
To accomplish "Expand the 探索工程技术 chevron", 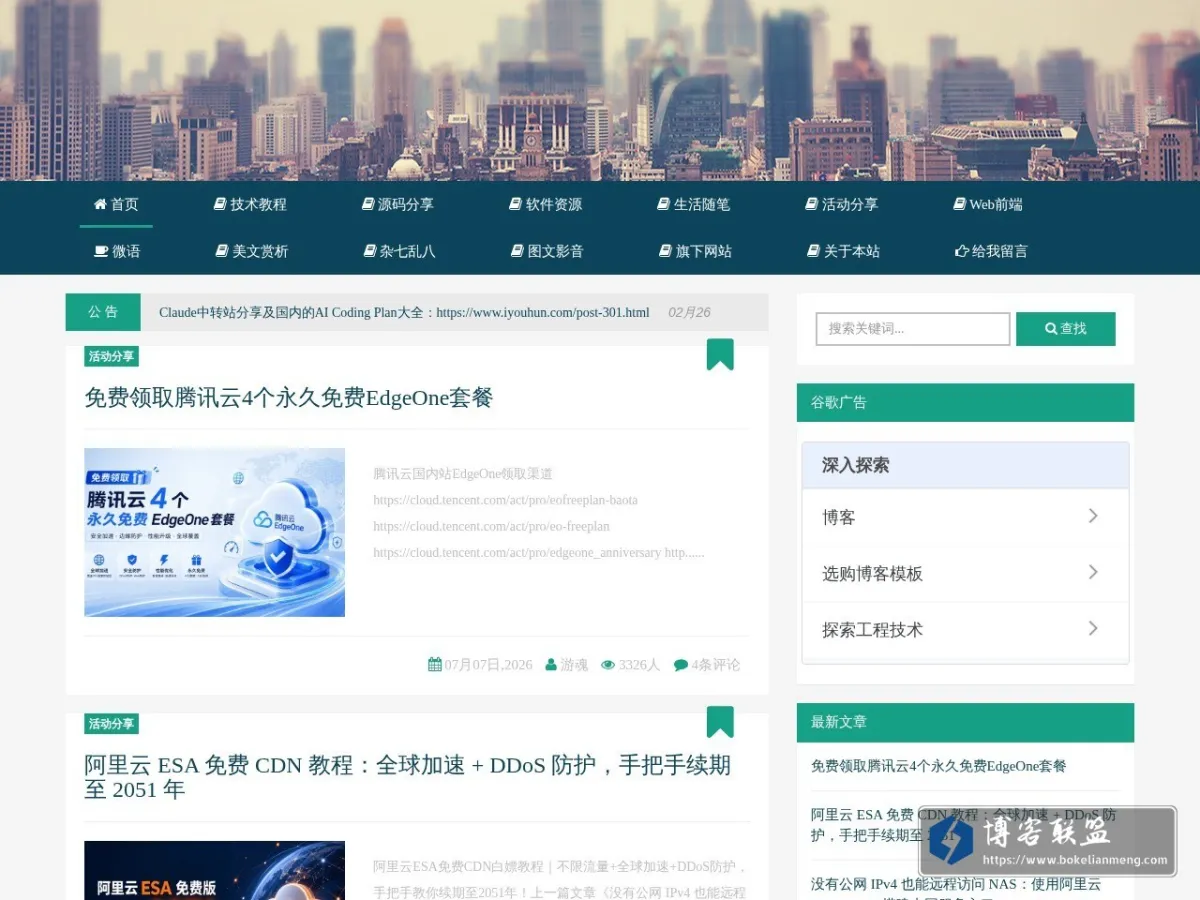I will coord(1093,628).
